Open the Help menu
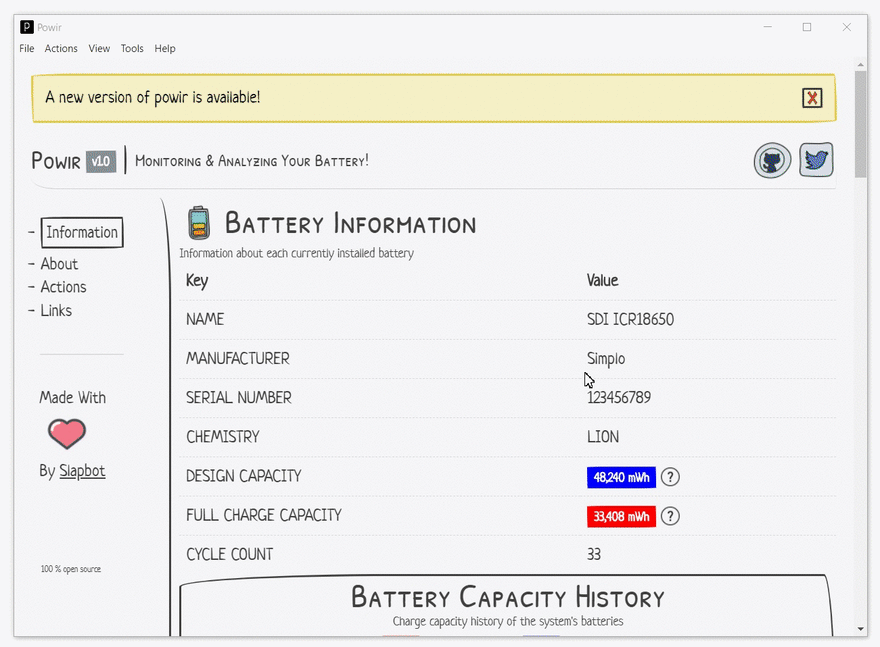 (165, 48)
